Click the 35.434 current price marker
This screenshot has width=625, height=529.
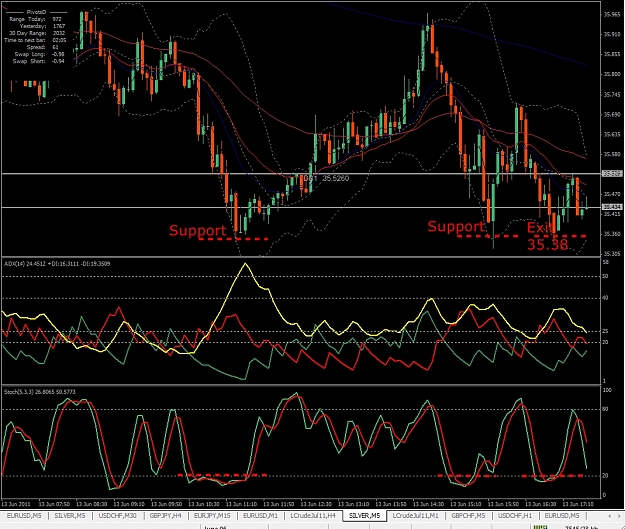coord(611,207)
